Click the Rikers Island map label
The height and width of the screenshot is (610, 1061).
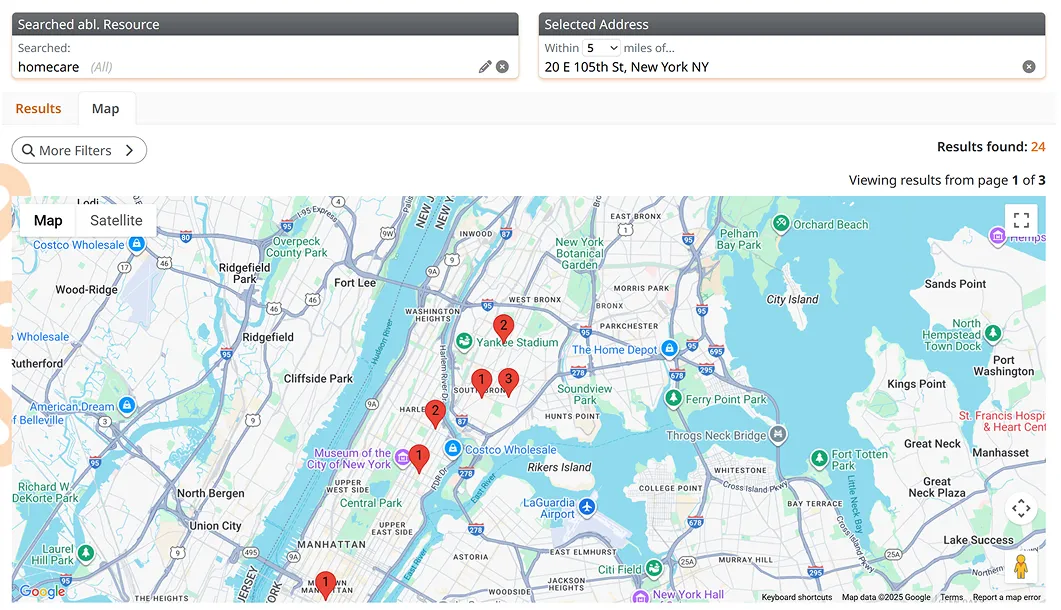[560, 467]
